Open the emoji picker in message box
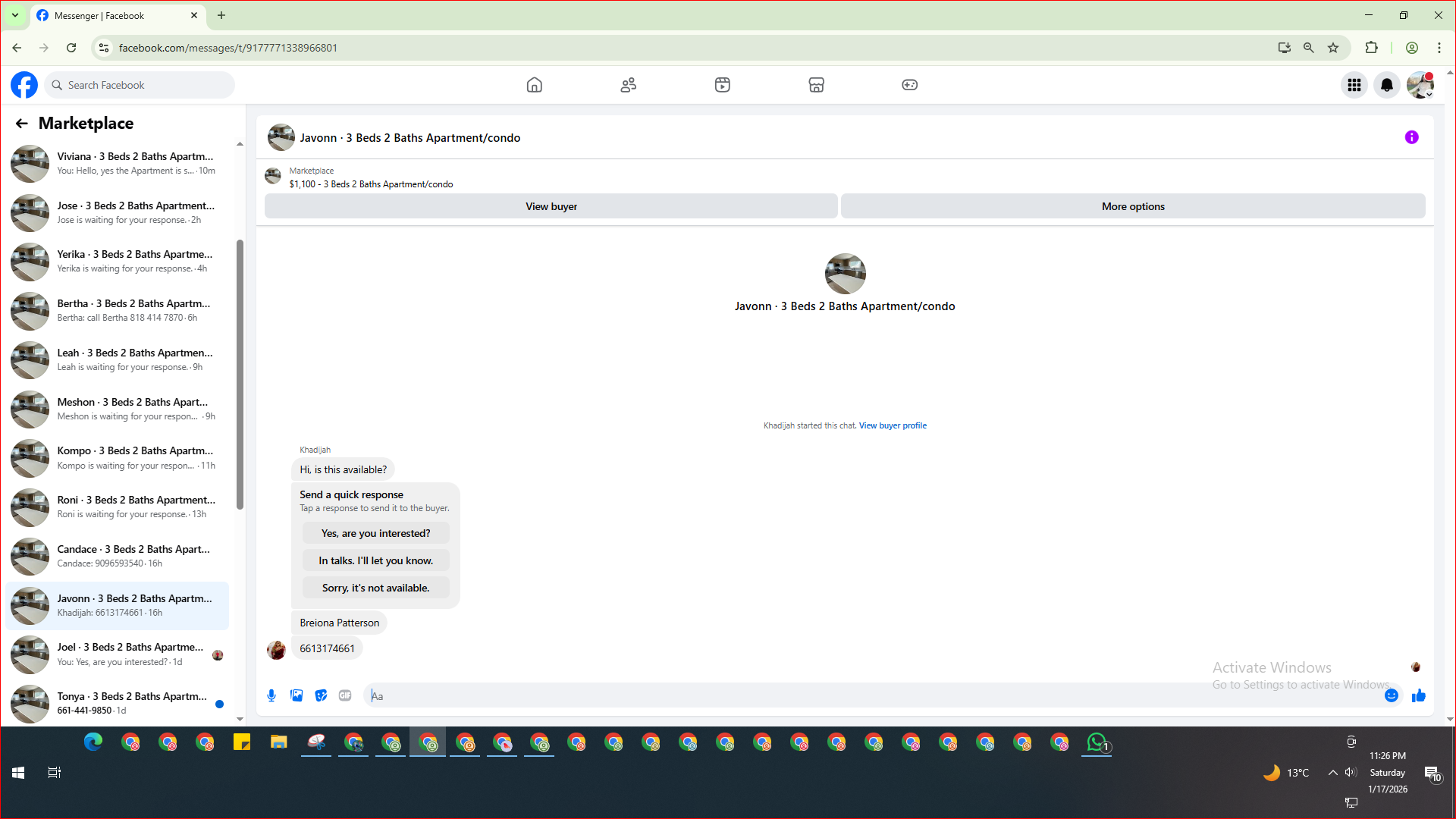Viewport: 1456px width, 819px height. pyautogui.click(x=1392, y=695)
